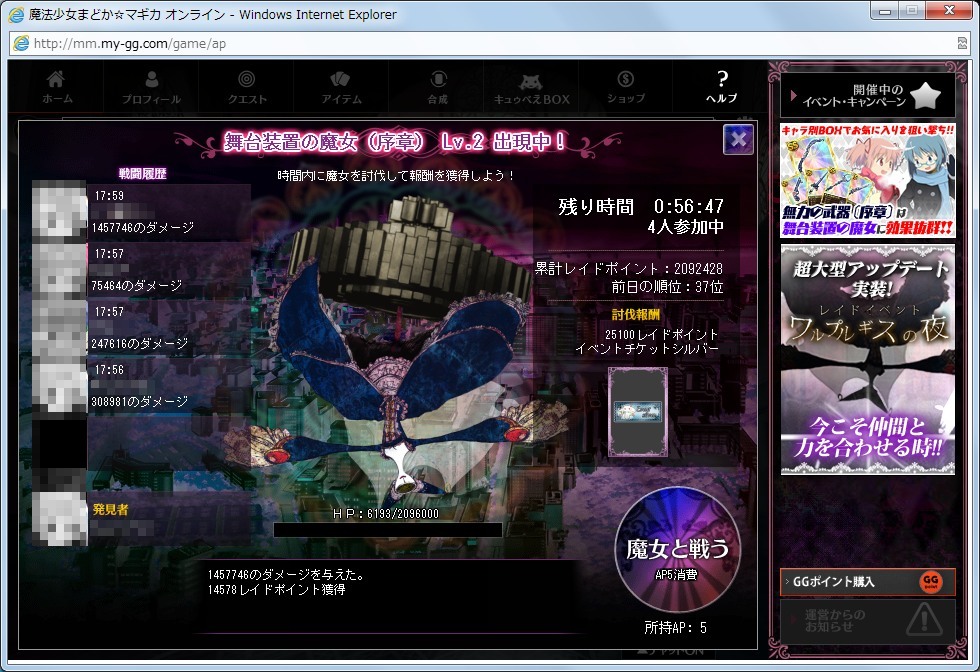Click the 討伐報酬 reward heading
The width and height of the screenshot is (980, 672).
(x=636, y=314)
